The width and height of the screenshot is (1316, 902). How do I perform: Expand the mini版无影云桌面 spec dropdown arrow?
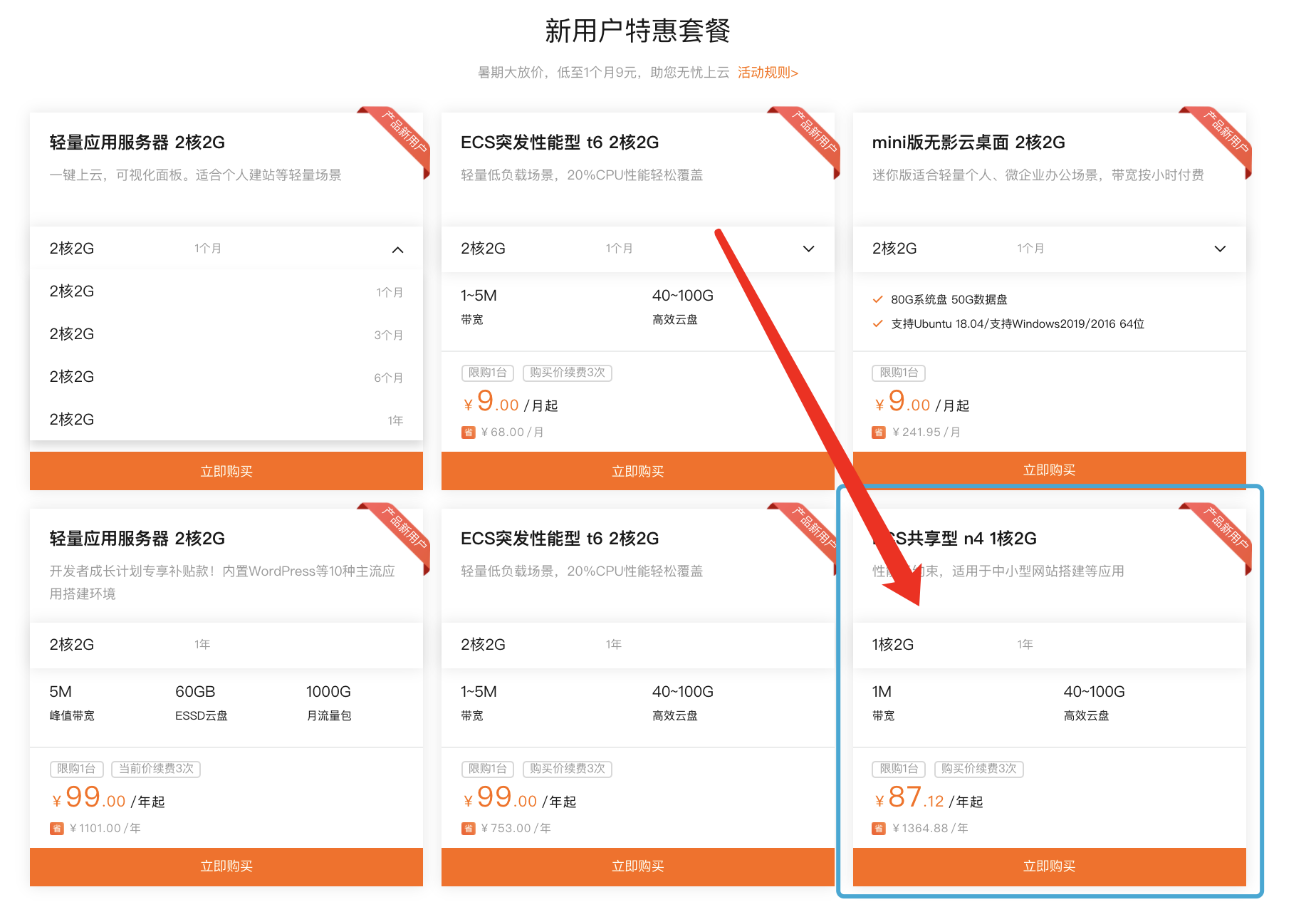coord(1220,249)
